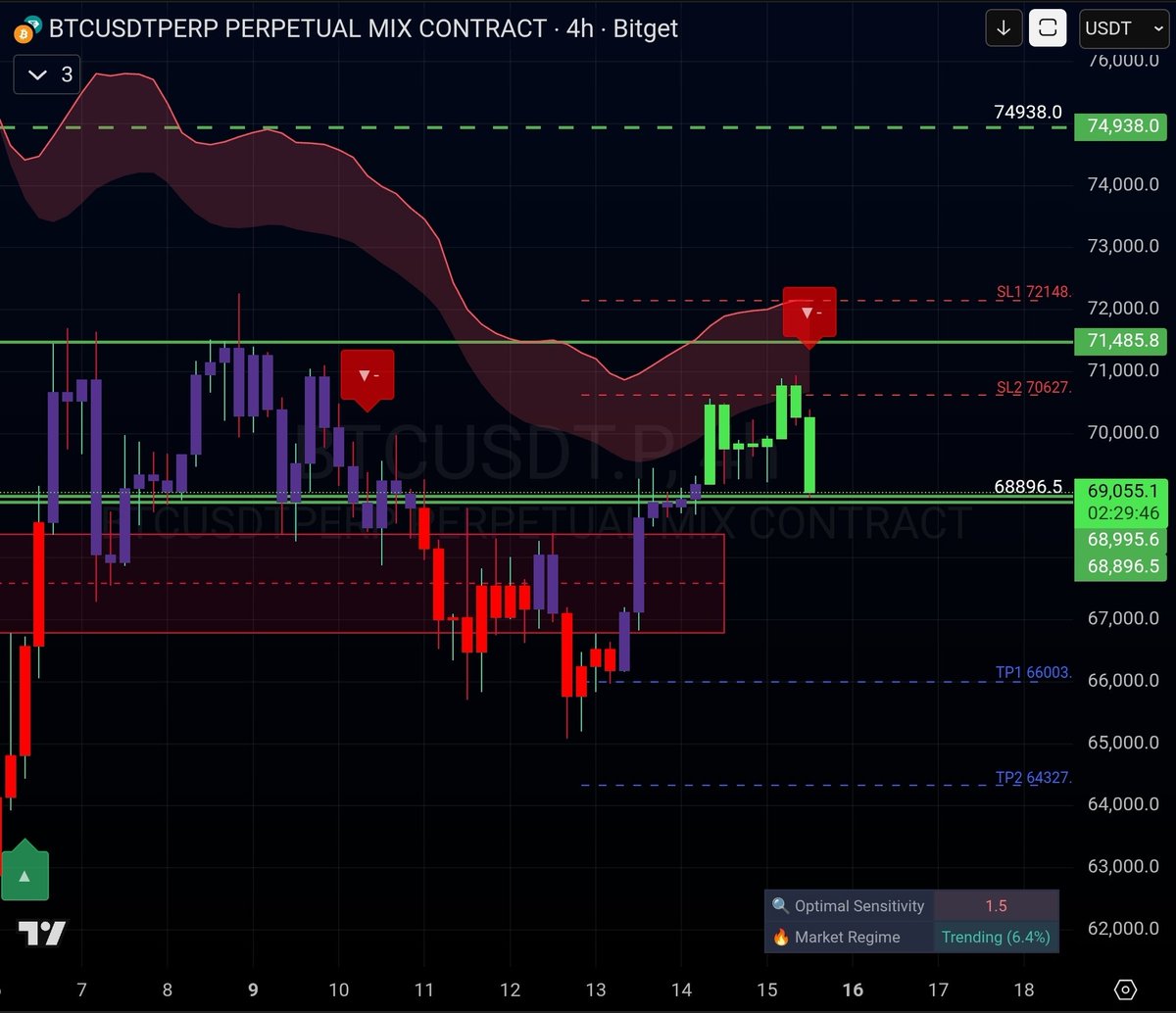Image resolution: width=1176 pixels, height=1013 pixels.
Task: Select the red sell signal marker near day 15
Action: (809, 316)
